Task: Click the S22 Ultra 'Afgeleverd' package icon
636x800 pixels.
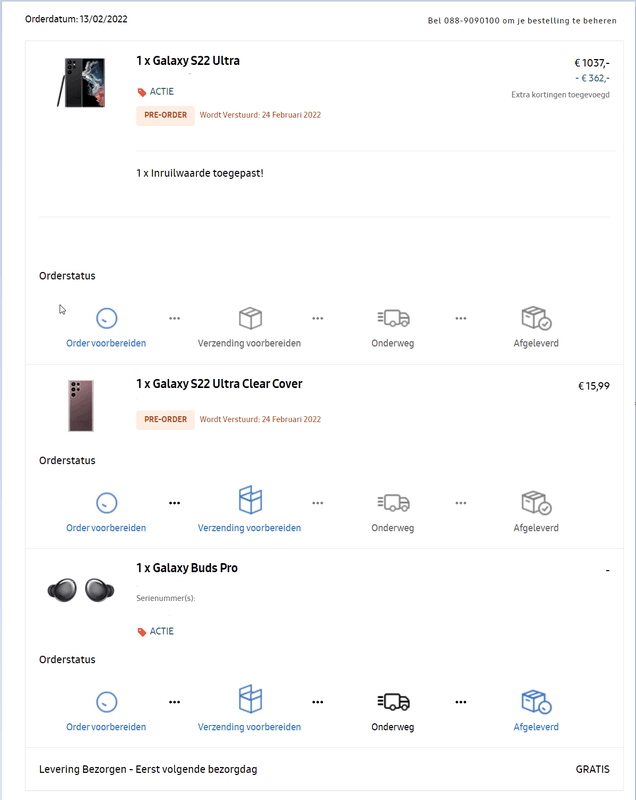Action: [x=536, y=319]
